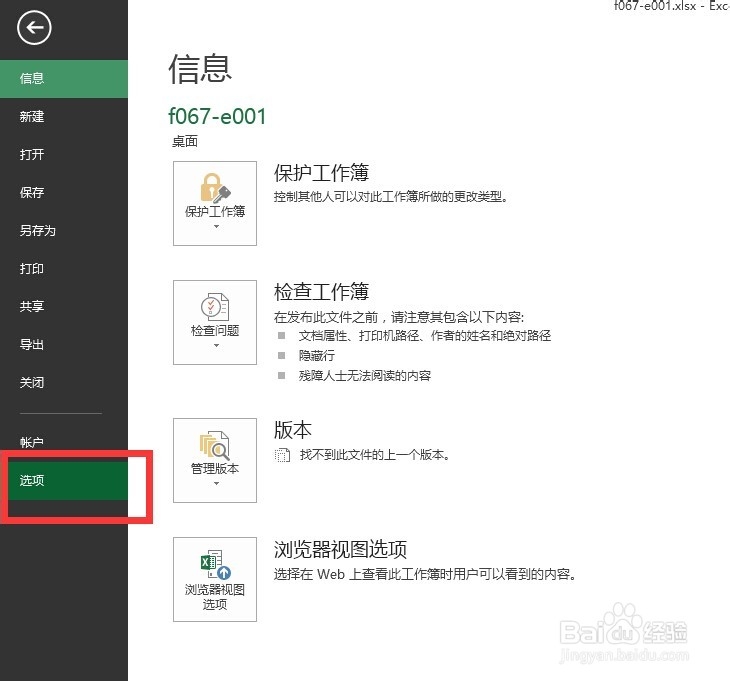Click the 管理版本 magnifier documents icon
This screenshot has width=730, height=681.
(215, 445)
